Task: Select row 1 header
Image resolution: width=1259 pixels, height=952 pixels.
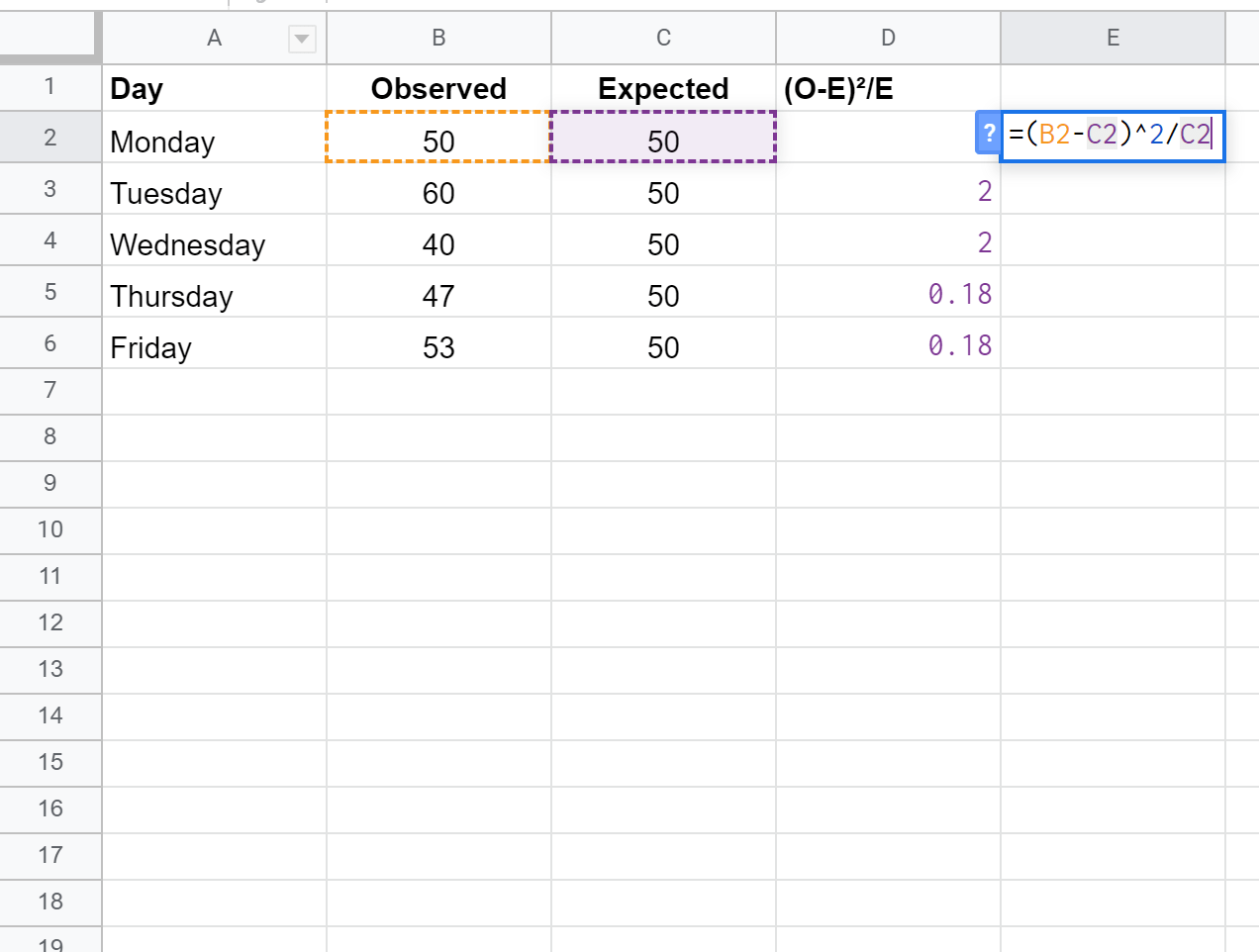Action: [x=49, y=87]
